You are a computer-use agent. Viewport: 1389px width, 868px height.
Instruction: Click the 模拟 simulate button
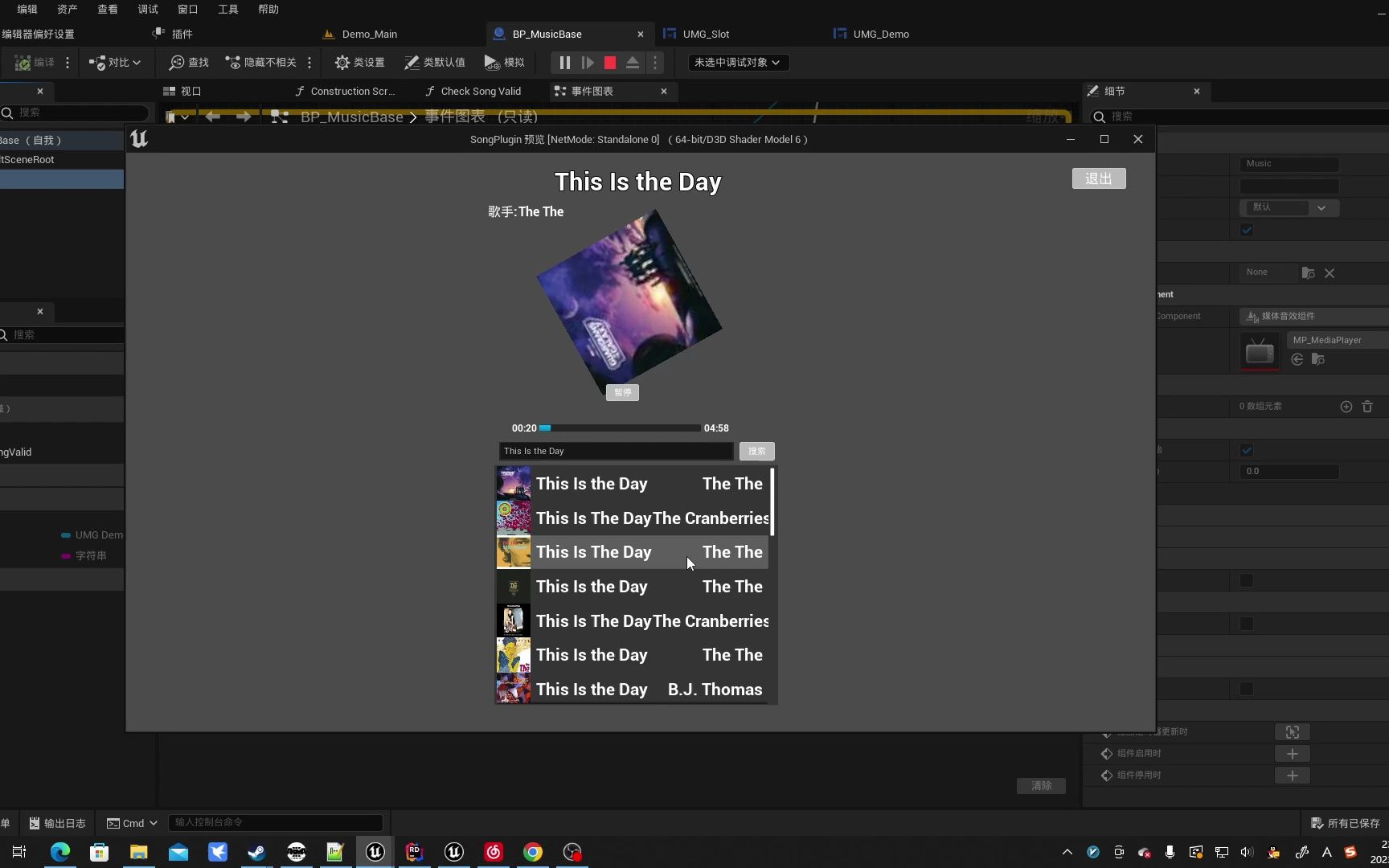tap(504, 63)
